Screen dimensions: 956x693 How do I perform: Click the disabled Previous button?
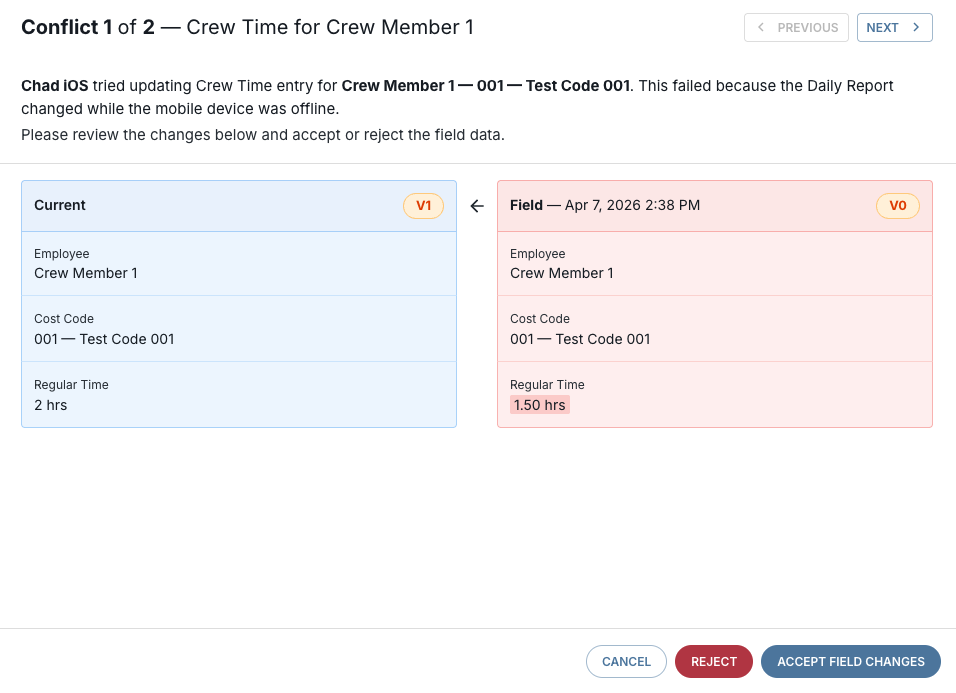click(796, 27)
